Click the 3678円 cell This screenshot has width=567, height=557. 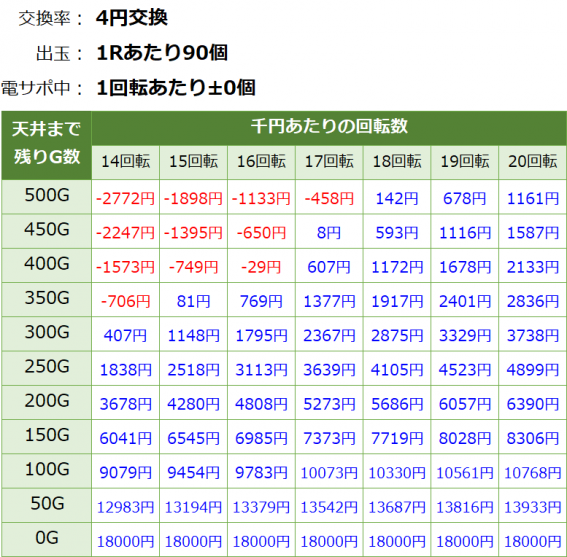click(125, 404)
